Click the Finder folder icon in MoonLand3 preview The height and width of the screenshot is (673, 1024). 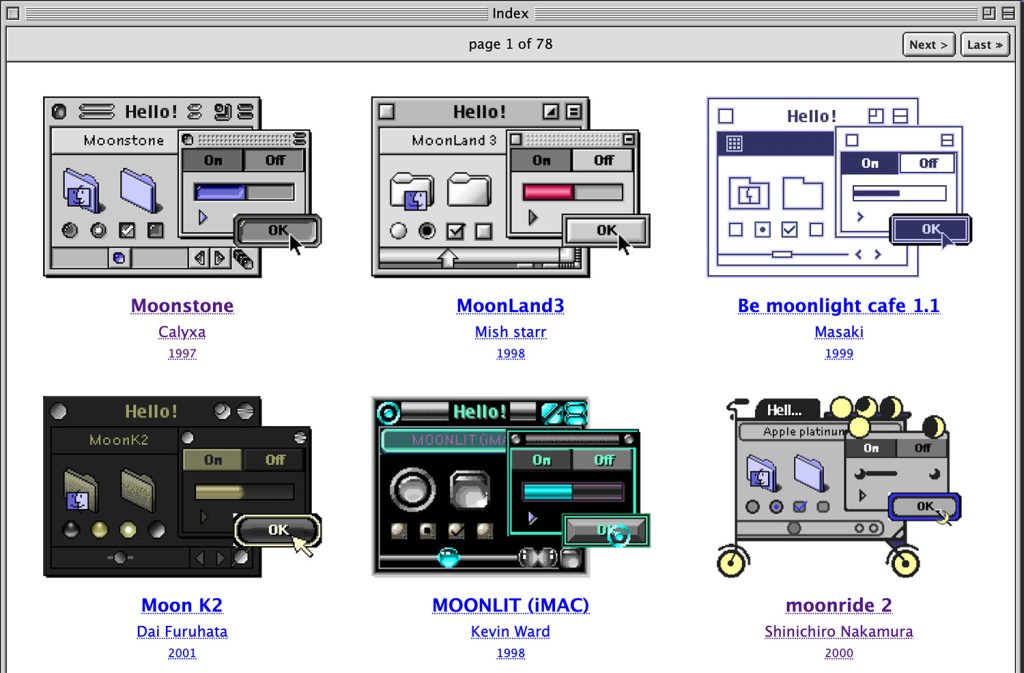(411, 192)
